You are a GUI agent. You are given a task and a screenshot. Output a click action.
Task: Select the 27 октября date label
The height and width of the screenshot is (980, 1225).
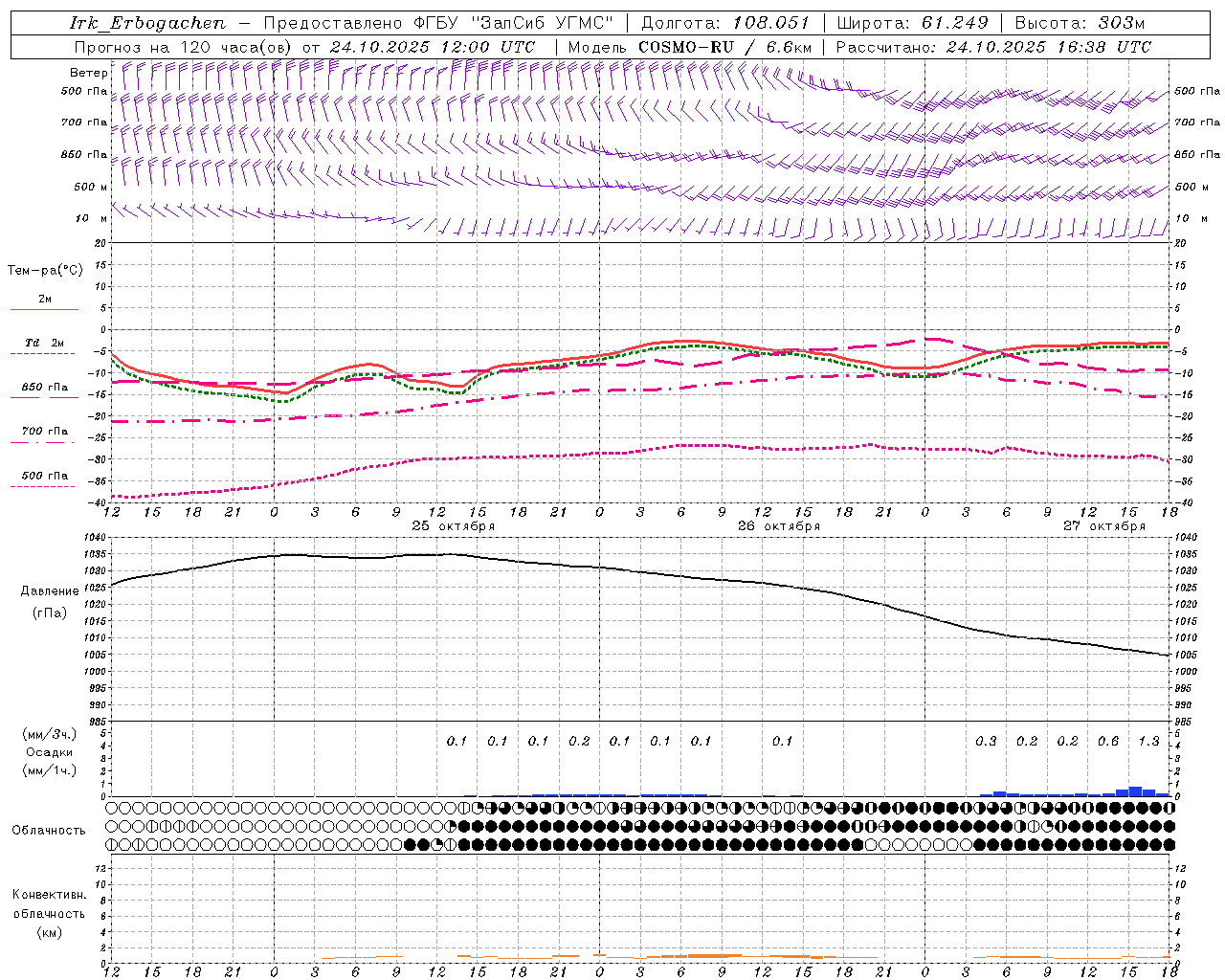1104,526
